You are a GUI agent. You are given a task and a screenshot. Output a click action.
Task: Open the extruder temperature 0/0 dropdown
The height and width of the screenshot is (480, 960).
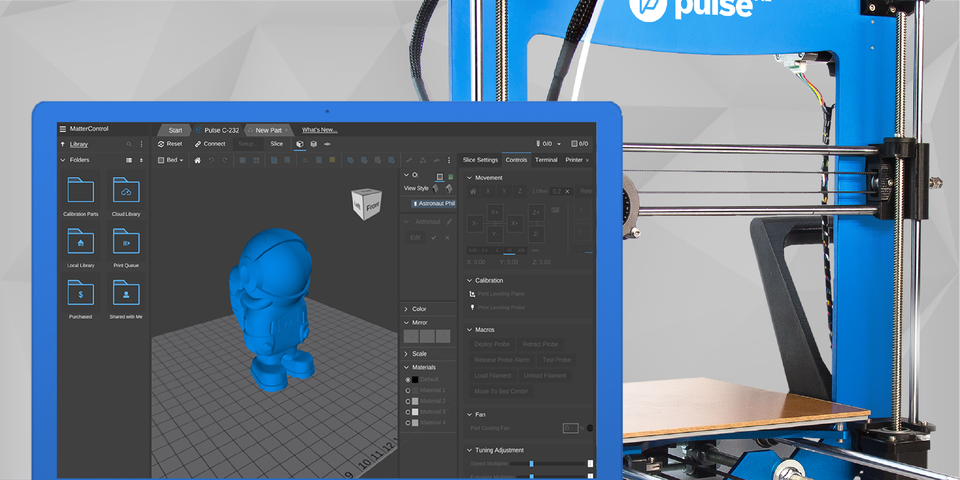[549, 144]
